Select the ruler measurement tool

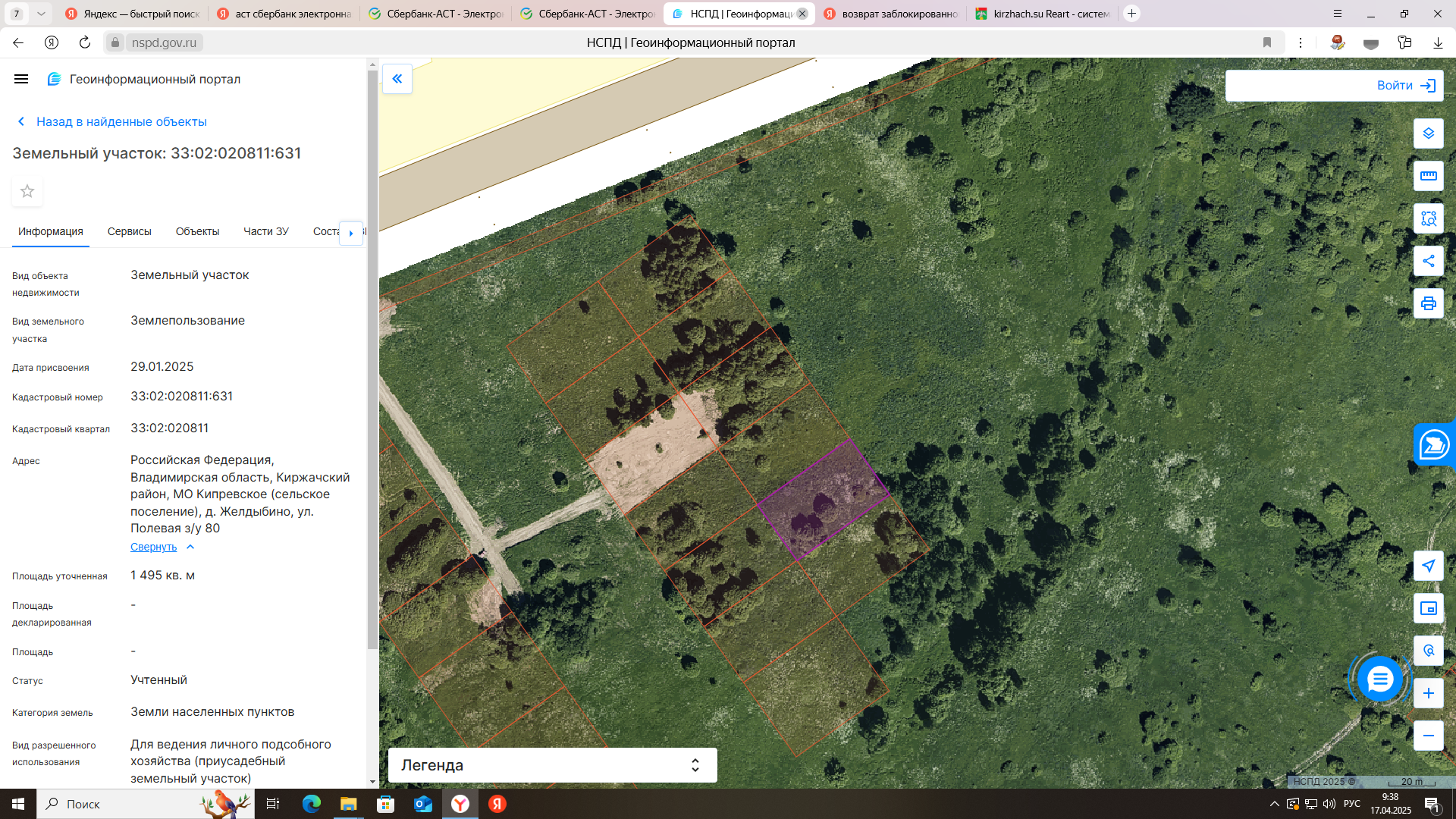(x=1428, y=176)
